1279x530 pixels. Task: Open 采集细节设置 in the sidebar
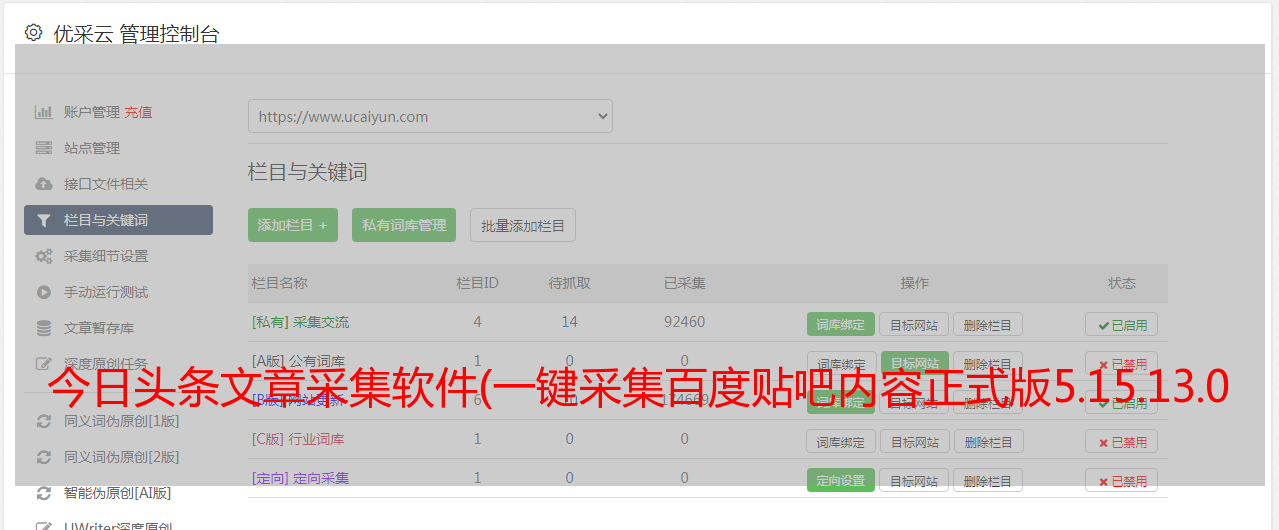point(106,256)
